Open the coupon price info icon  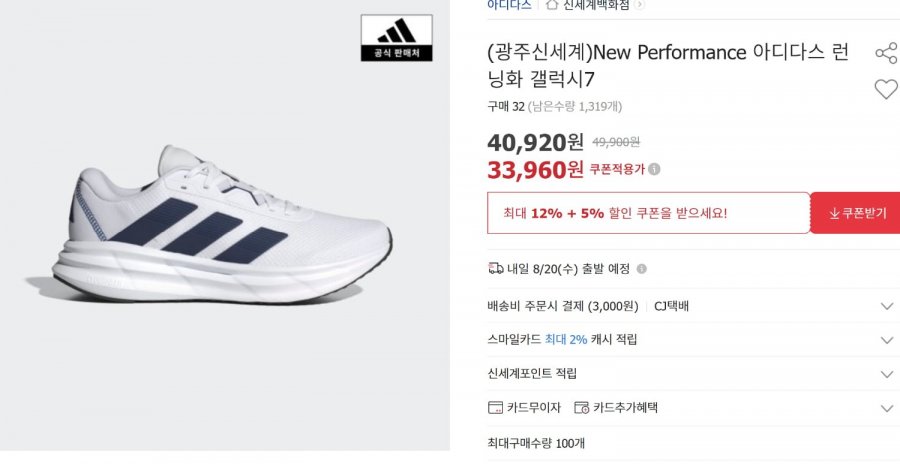pyautogui.click(x=654, y=169)
